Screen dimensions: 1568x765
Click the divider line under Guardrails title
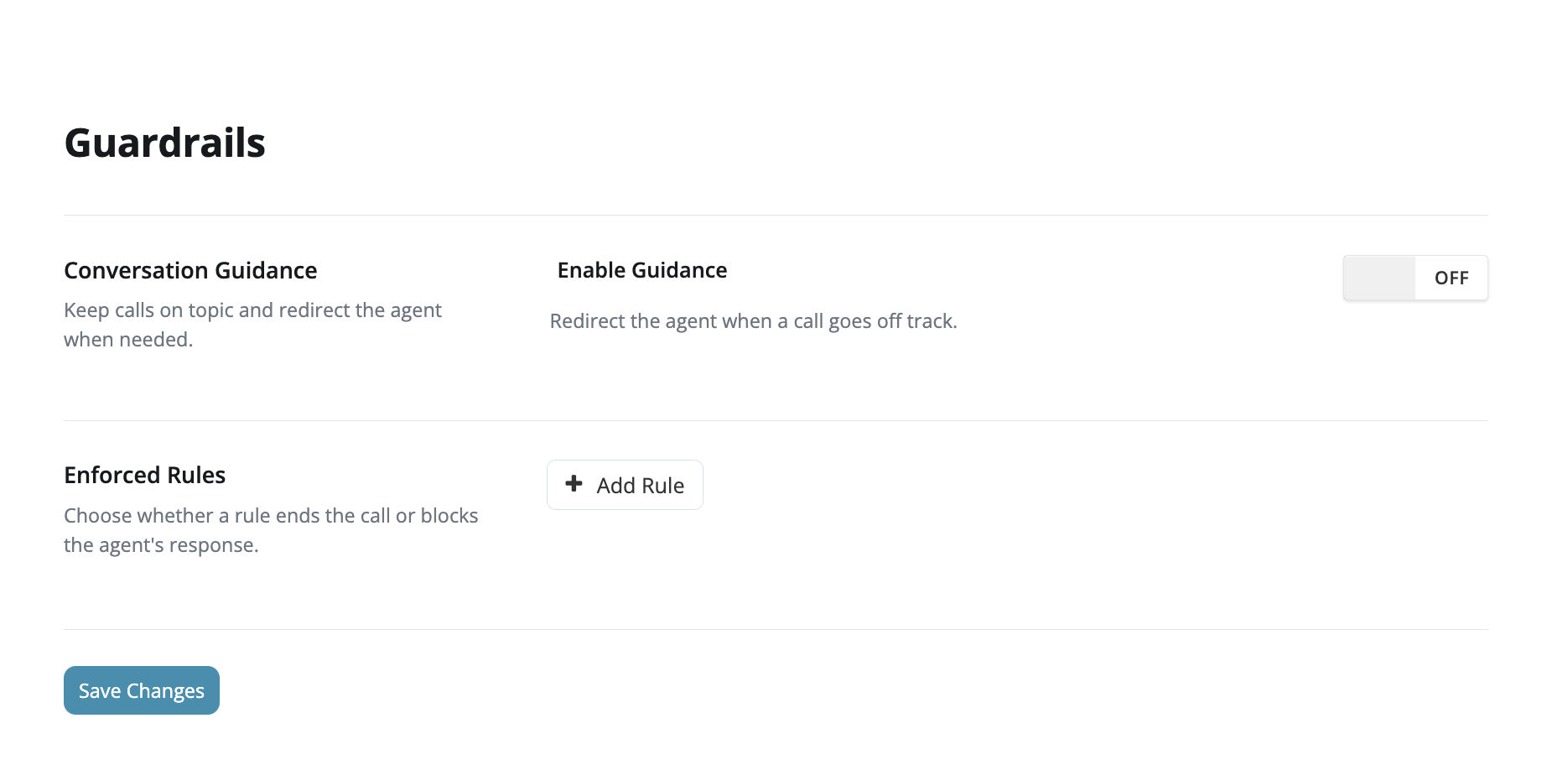[x=776, y=215]
